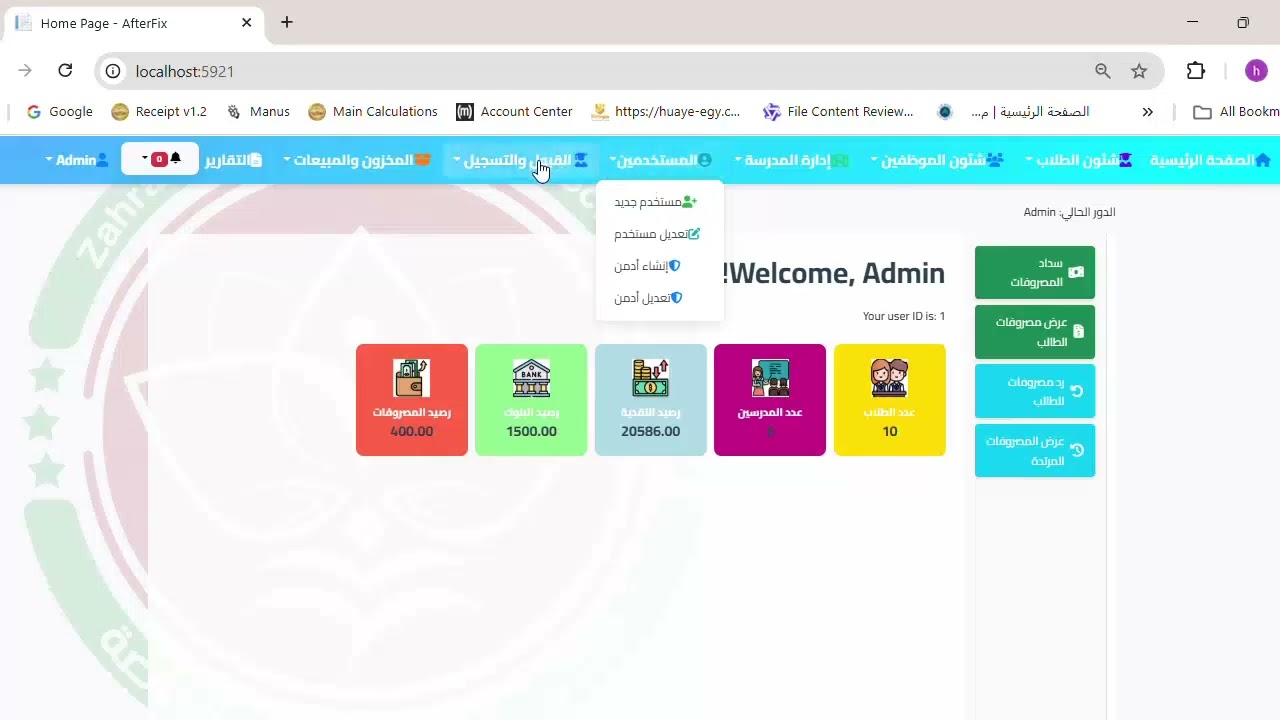1280x720 pixels.
Task: Click the عرض مصروفات الطالب button
Action: (1035, 332)
